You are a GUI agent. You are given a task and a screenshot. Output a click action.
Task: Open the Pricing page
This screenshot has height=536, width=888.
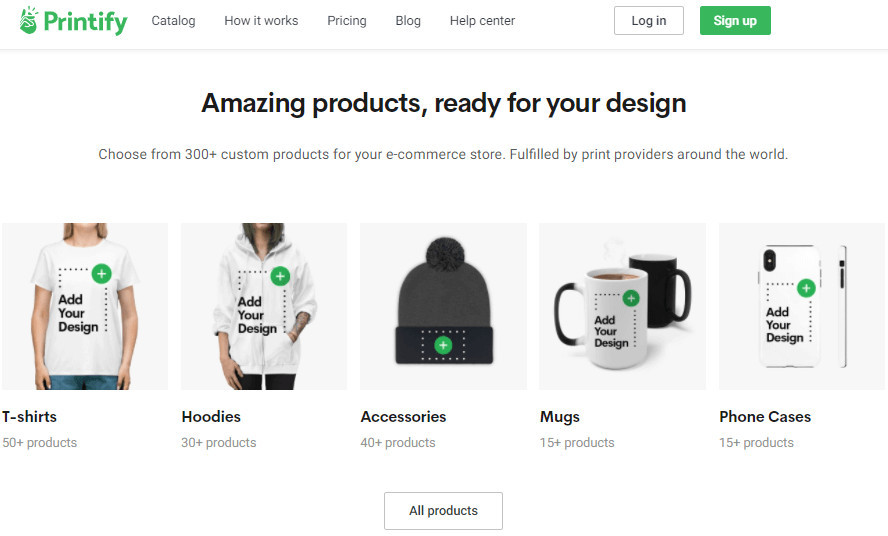click(x=347, y=21)
